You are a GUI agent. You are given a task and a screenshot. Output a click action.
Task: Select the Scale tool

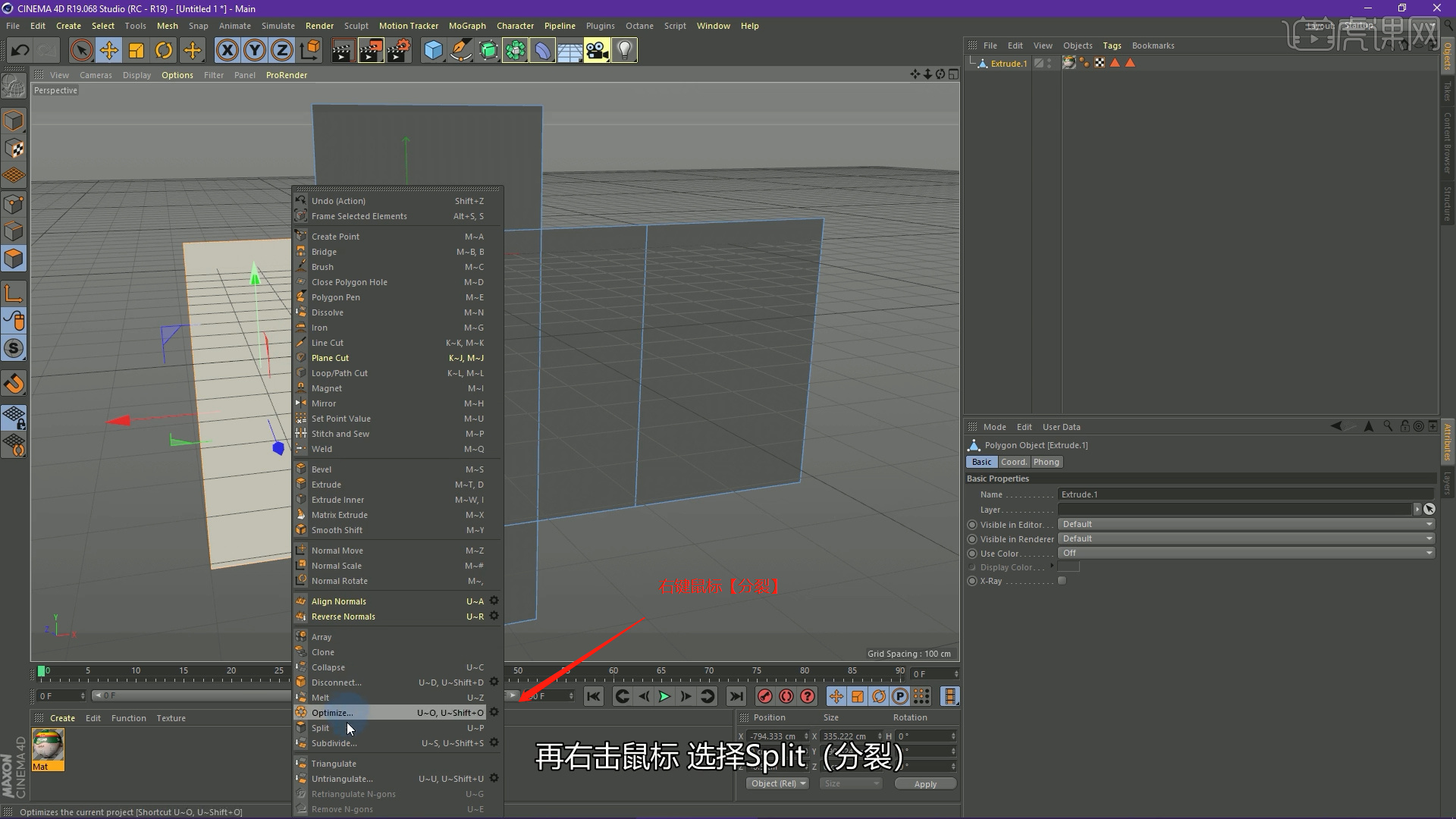tap(136, 51)
